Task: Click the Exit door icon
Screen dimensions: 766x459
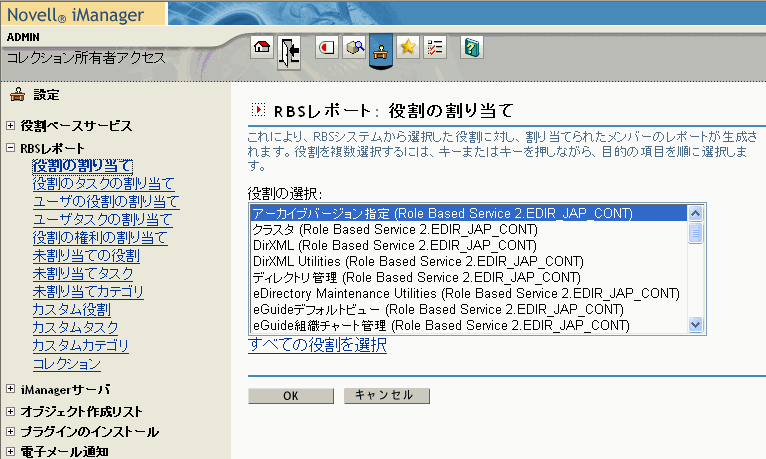Action: [289, 52]
